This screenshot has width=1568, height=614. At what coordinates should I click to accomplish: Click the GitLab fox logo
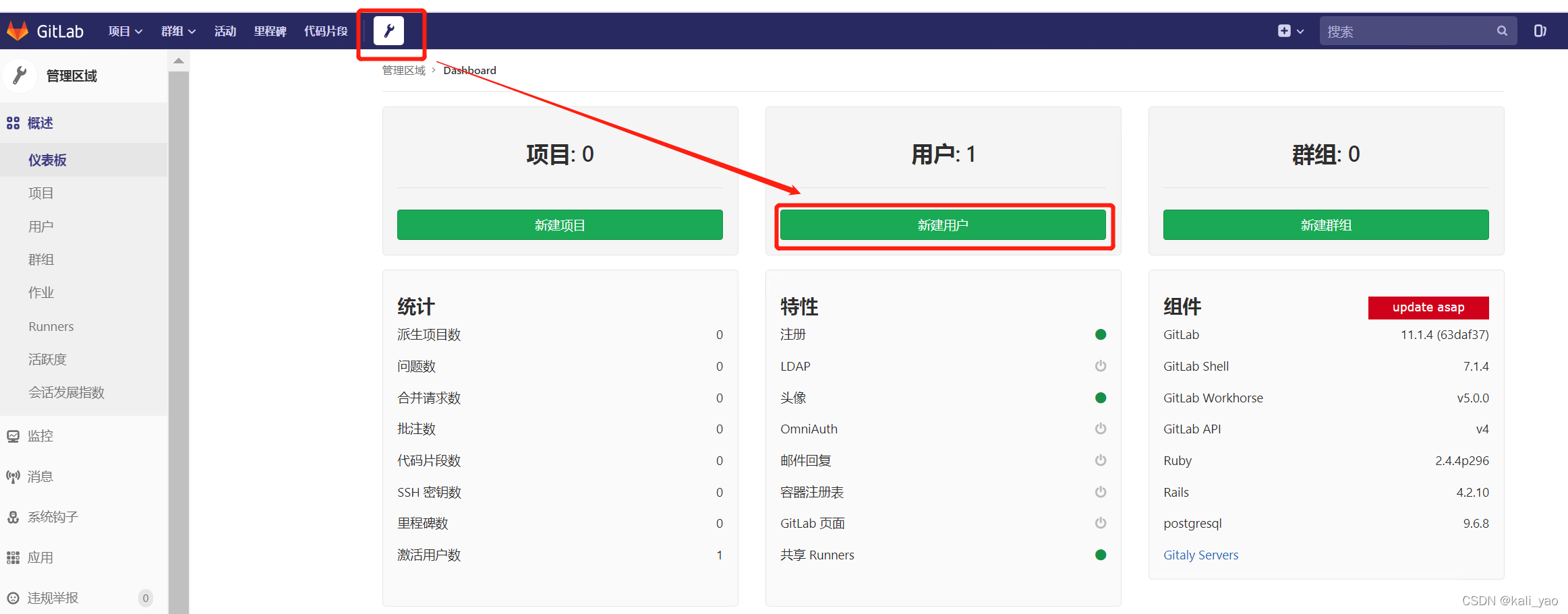coord(18,31)
